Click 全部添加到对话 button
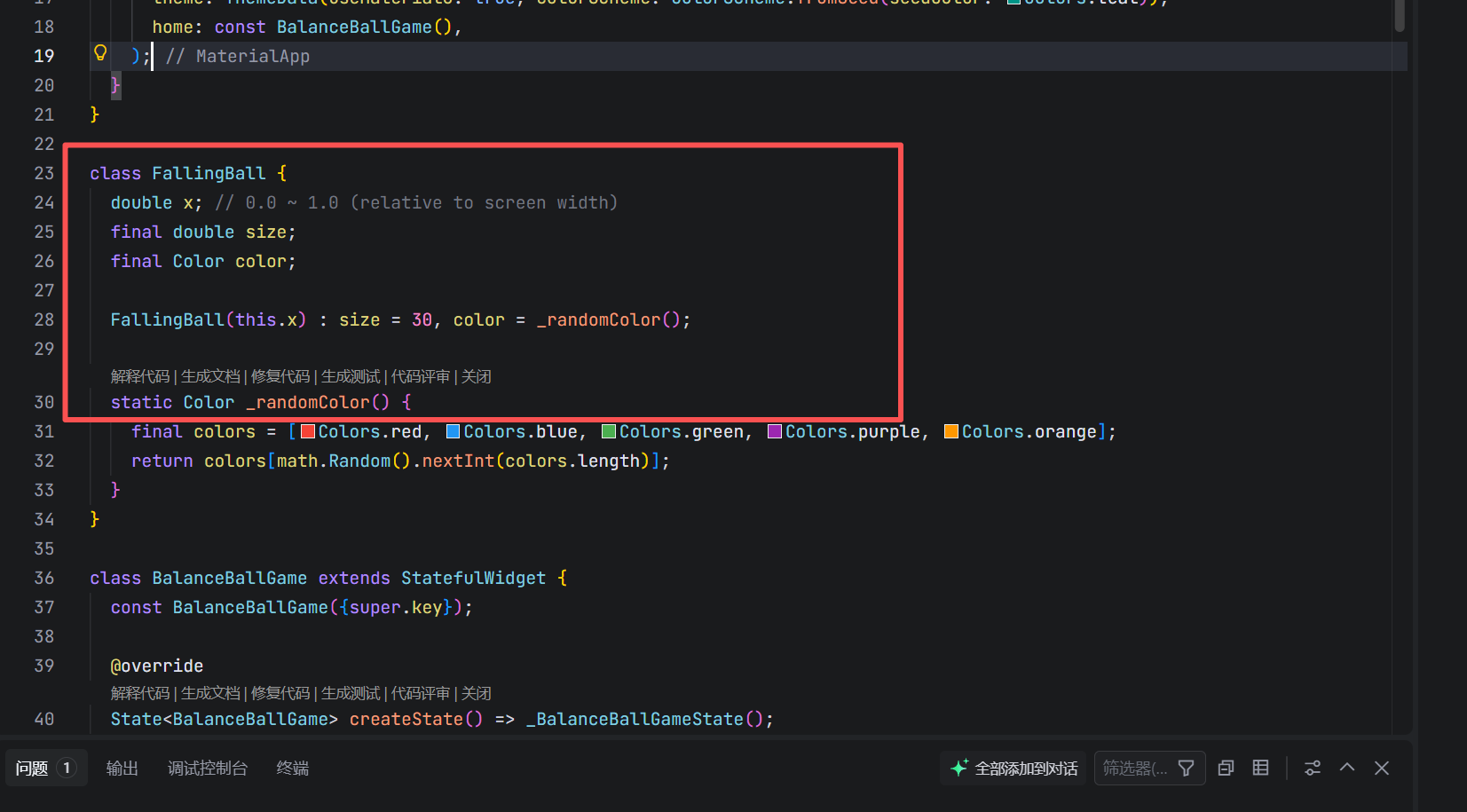Viewport: 1467px width, 812px height. tap(1013, 769)
